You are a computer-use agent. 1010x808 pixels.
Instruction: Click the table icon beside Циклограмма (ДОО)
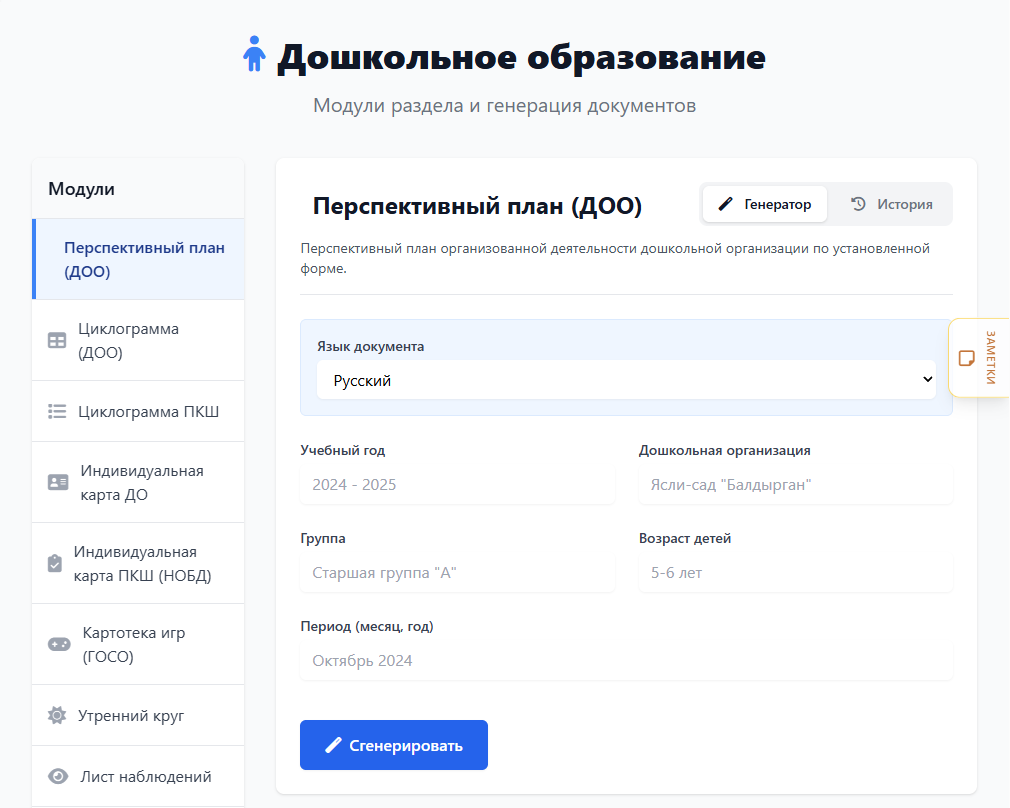pyautogui.click(x=57, y=340)
